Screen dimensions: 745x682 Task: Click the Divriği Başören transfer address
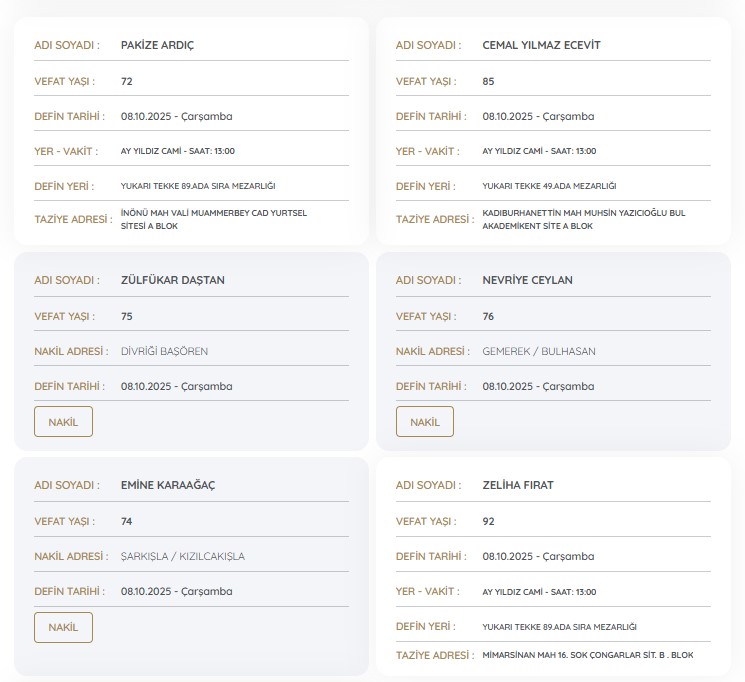(x=164, y=351)
